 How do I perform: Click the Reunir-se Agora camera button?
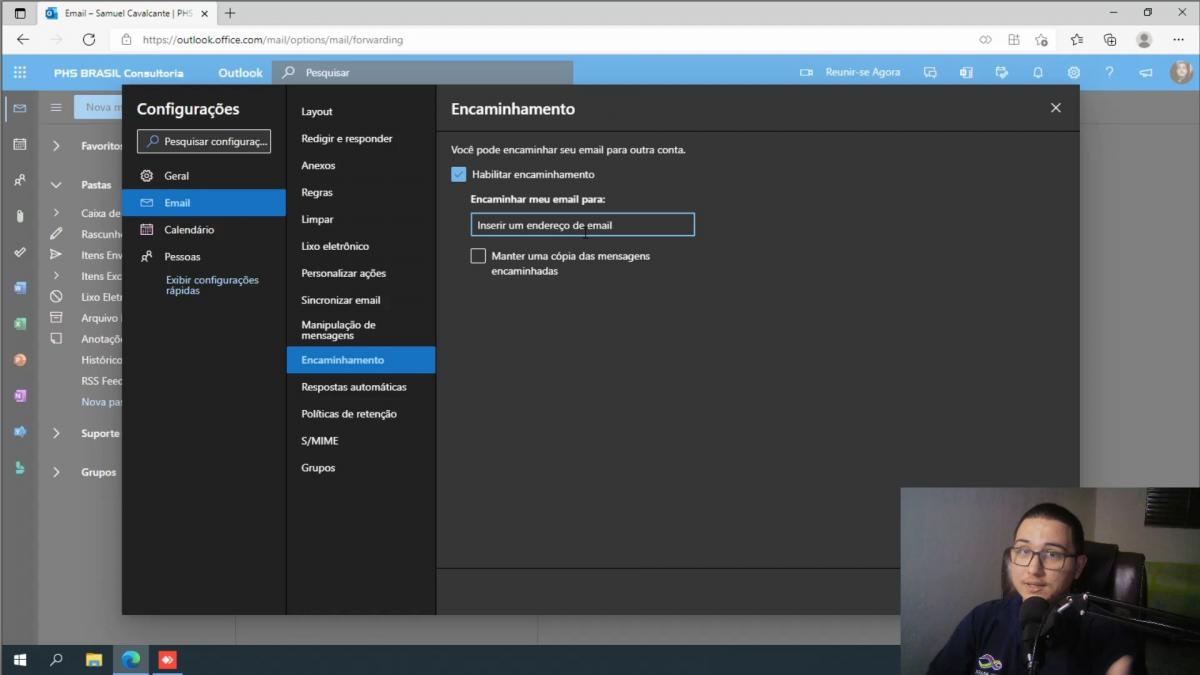click(x=850, y=73)
